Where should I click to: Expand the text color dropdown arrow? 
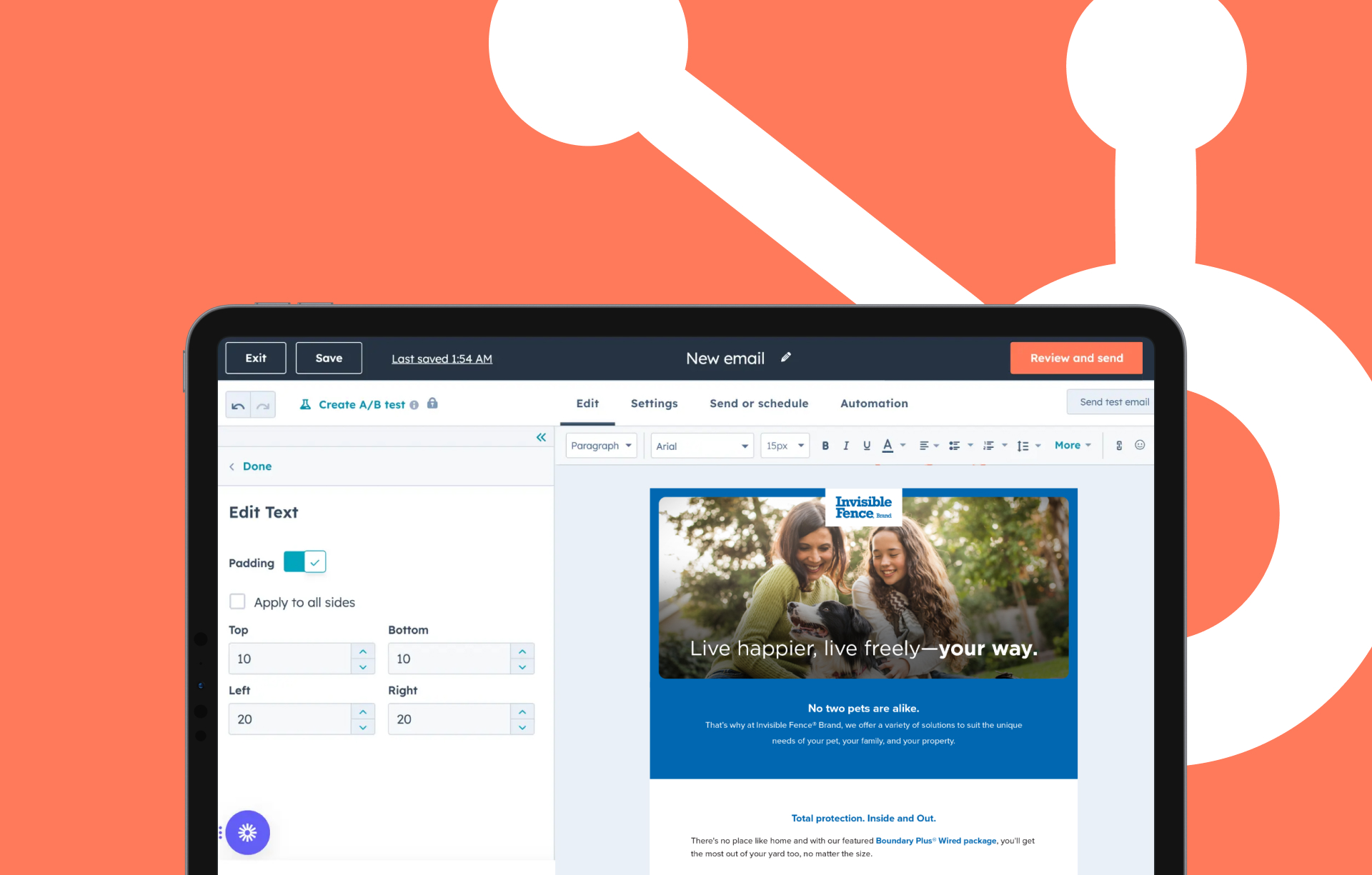[903, 445]
